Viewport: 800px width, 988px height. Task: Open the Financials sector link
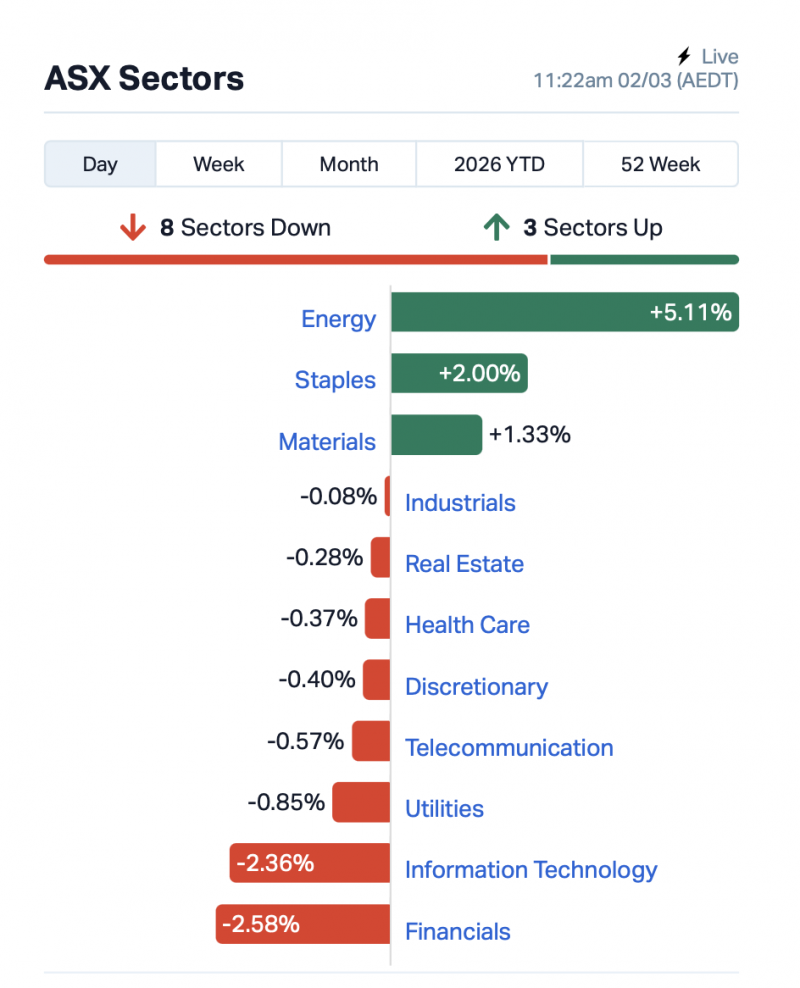pyautogui.click(x=457, y=932)
